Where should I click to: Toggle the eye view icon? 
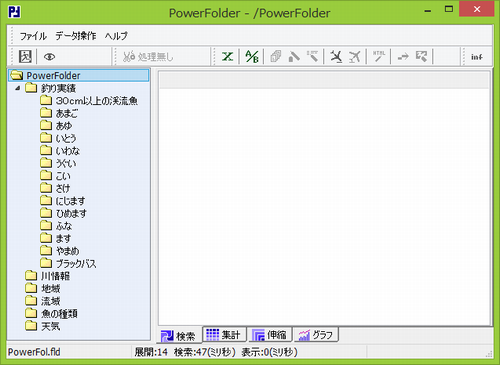tap(49, 57)
